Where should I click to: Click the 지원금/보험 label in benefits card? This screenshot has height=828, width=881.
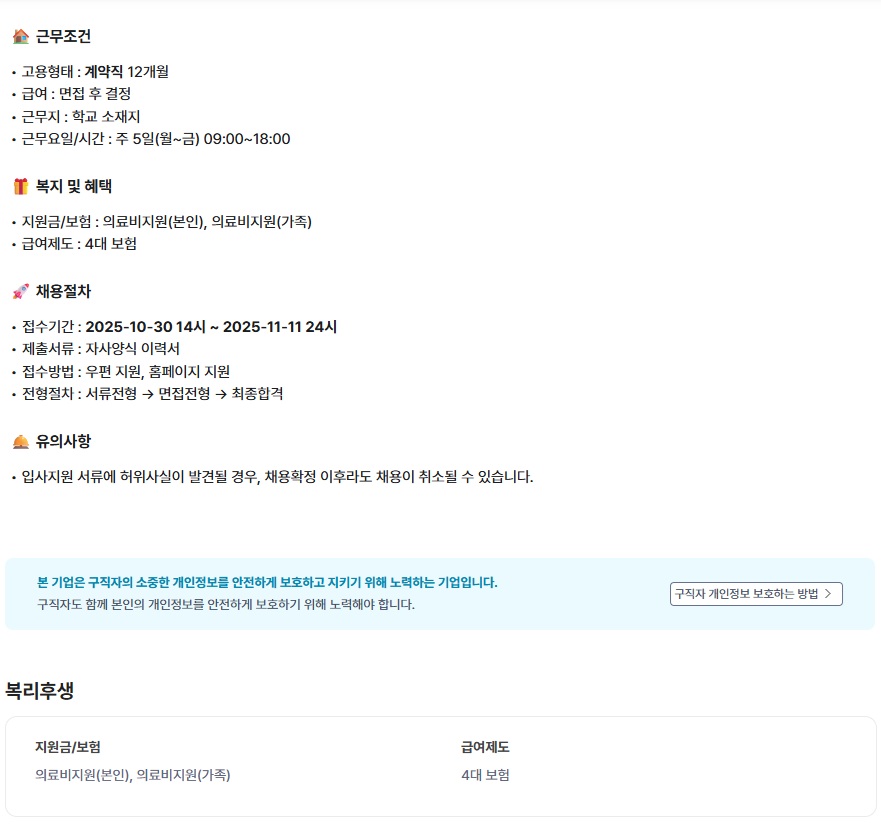(68, 747)
